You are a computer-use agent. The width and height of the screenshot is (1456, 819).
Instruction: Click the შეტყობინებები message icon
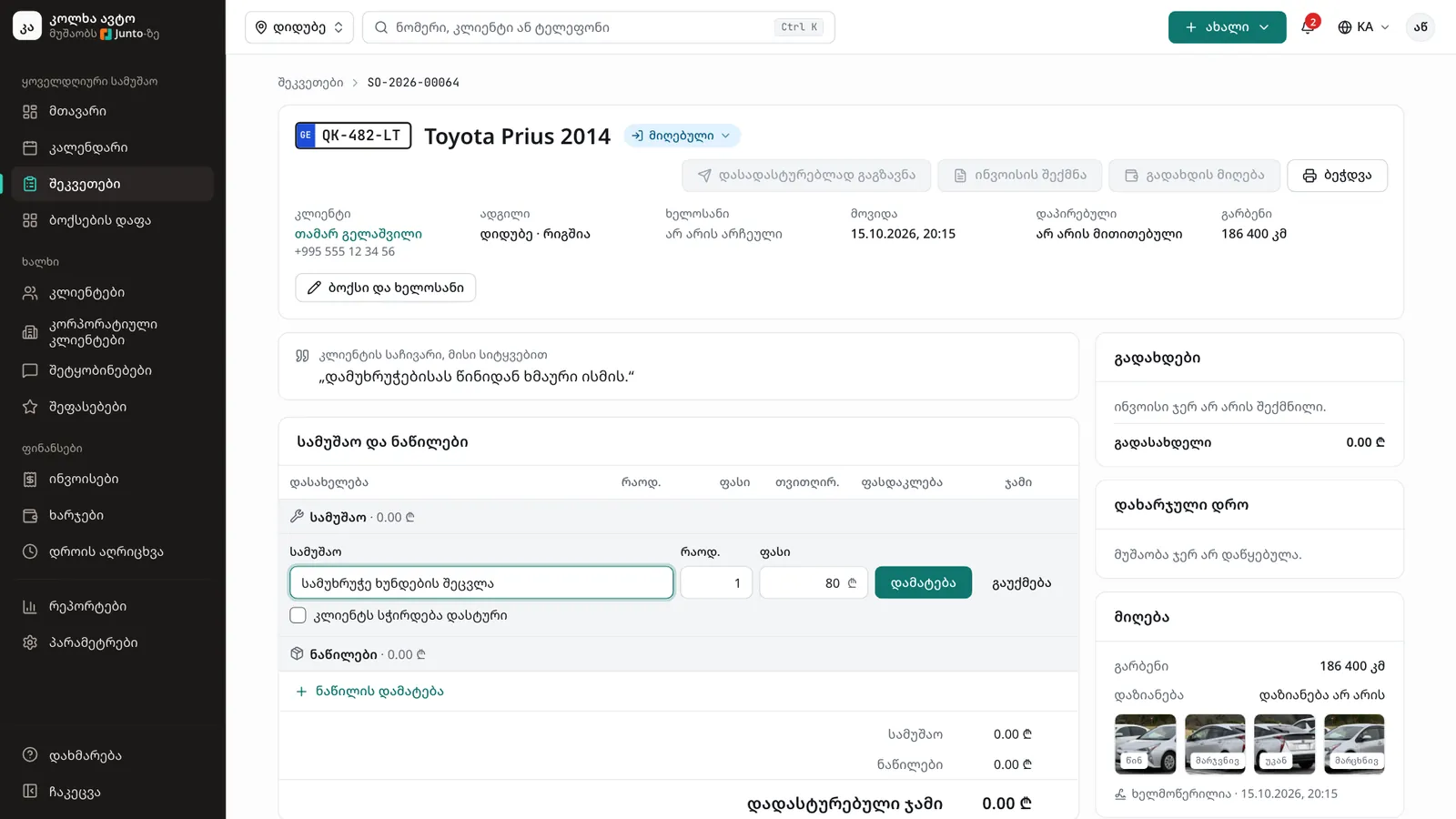coord(30,370)
